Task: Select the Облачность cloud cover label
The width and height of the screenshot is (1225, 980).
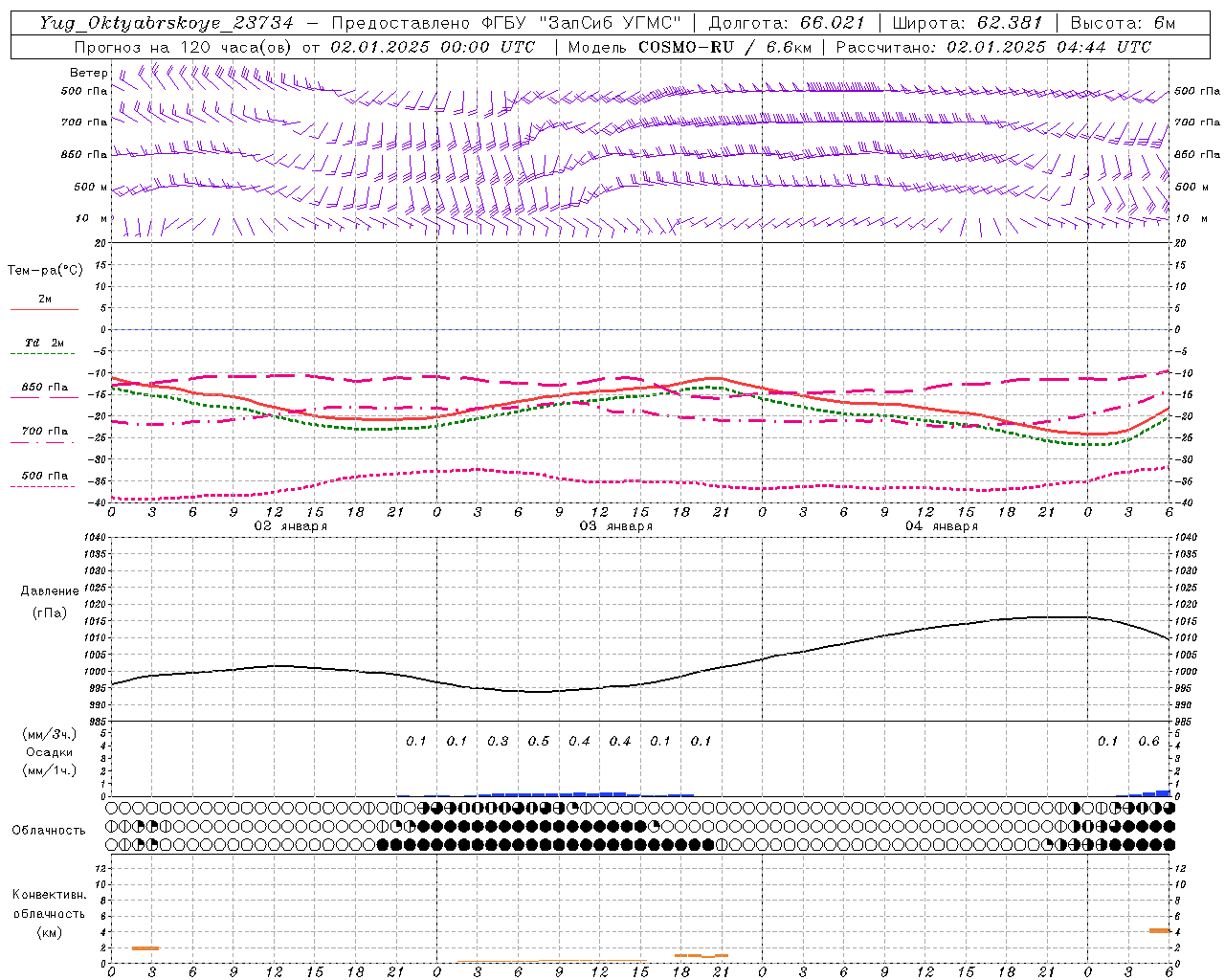Action: pyautogui.click(x=49, y=831)
